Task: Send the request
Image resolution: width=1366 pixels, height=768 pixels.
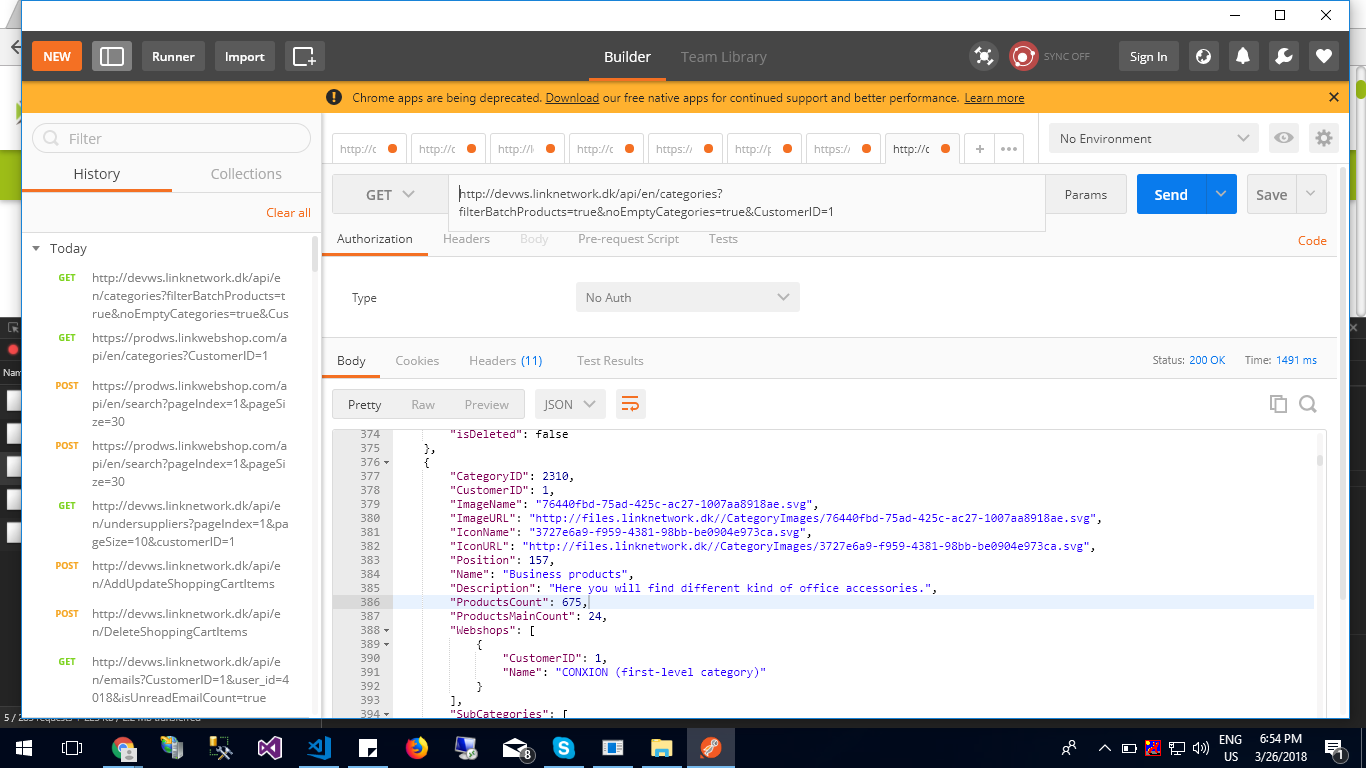Action: tap(1171, 194)
